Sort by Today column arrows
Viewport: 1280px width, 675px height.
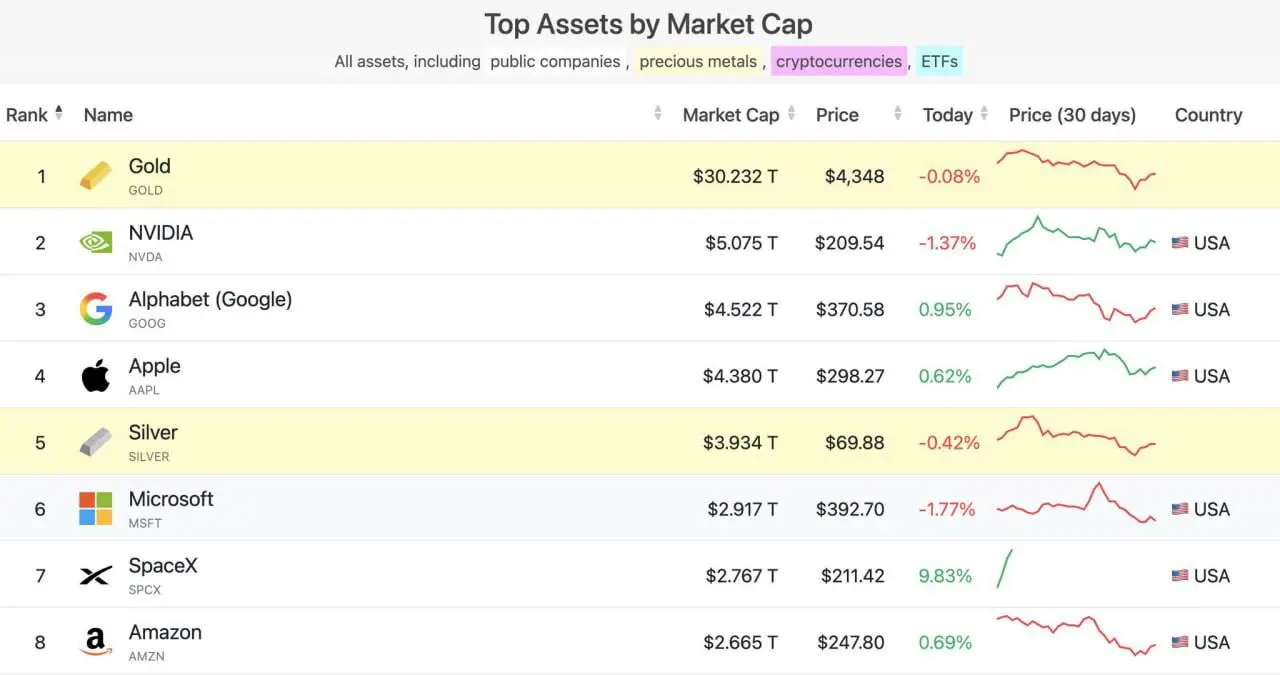[984, 114]
